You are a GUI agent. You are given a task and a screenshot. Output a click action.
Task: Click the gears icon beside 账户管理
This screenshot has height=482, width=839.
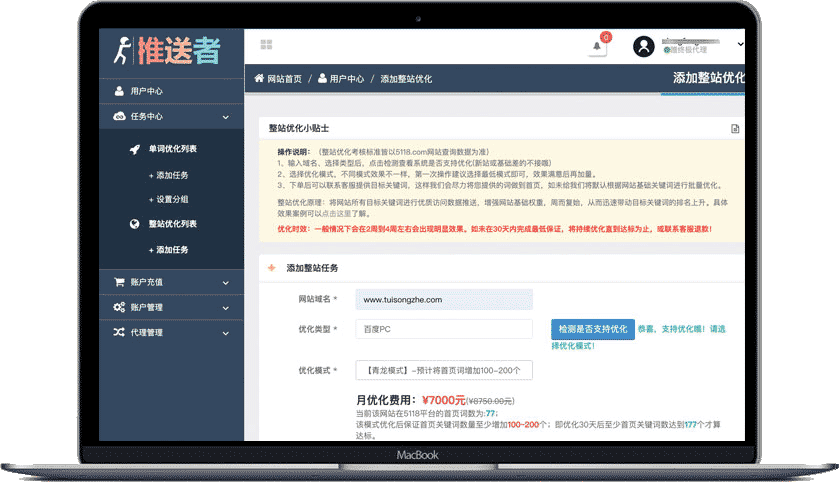[x=119, y=307]
